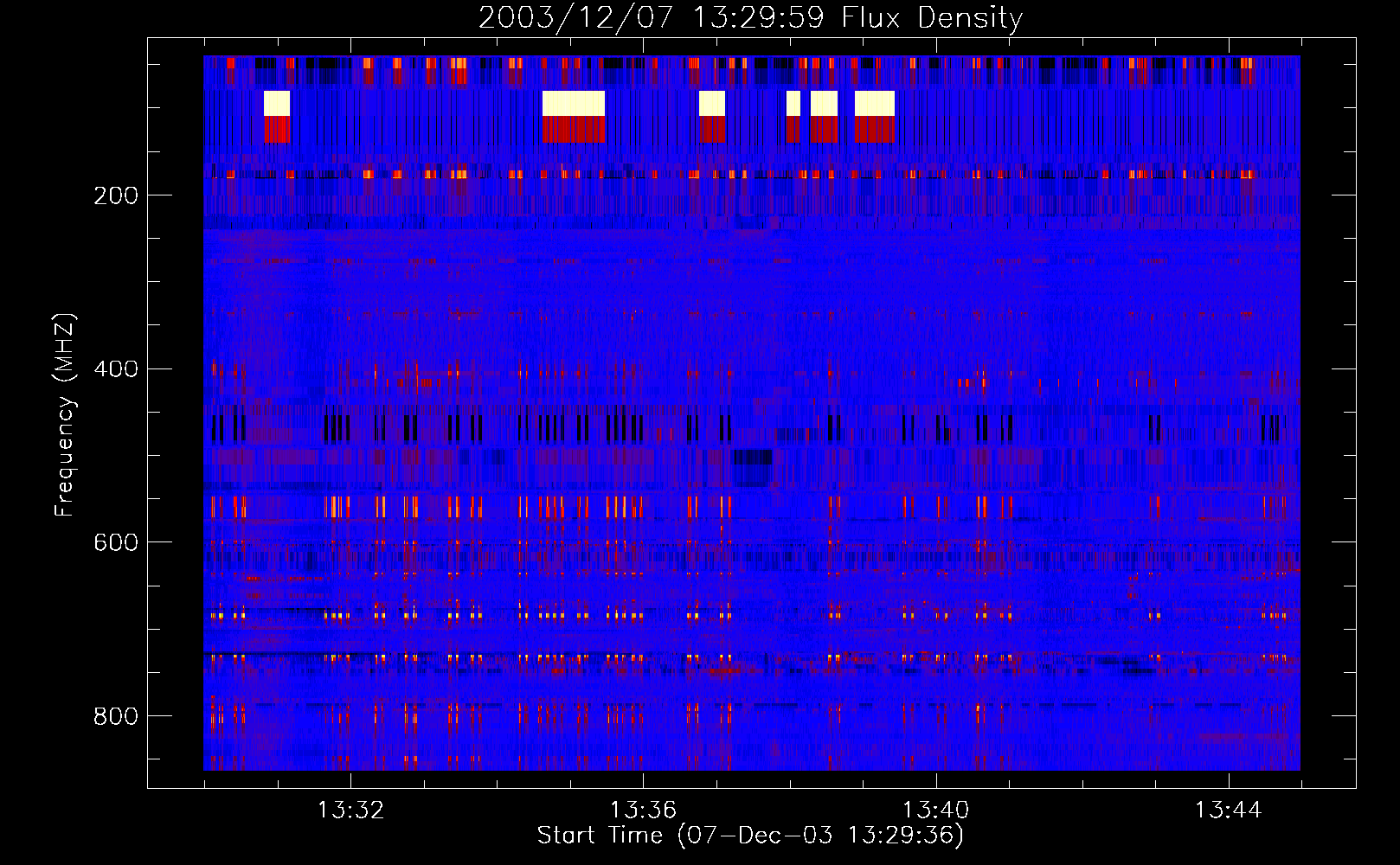The height and width of the screenshot is (865, 1400).
Task: Click the 200 frequency tick label
Action: point(116,195)
